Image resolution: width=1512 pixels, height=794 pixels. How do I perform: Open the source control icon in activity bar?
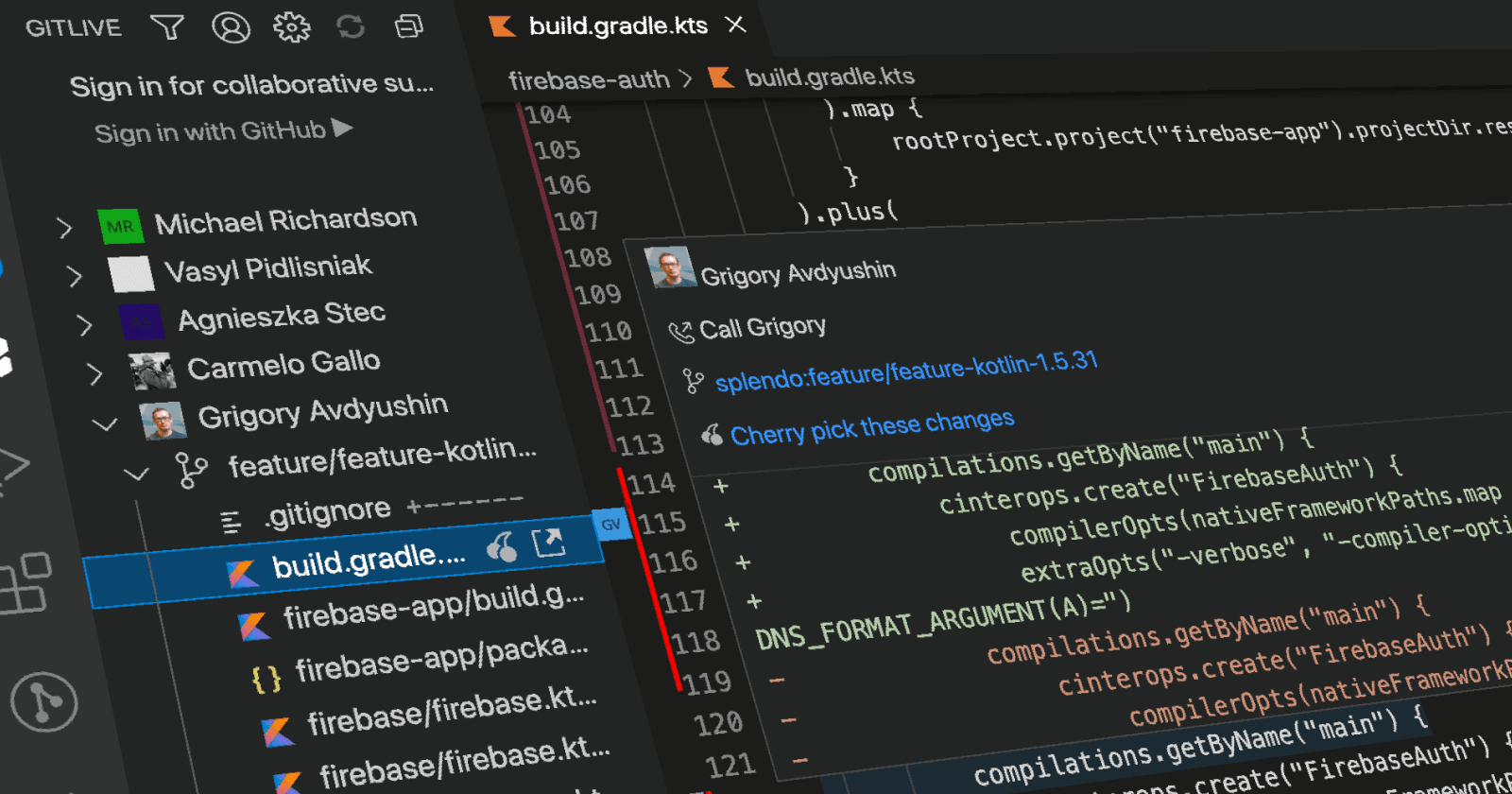43,701
